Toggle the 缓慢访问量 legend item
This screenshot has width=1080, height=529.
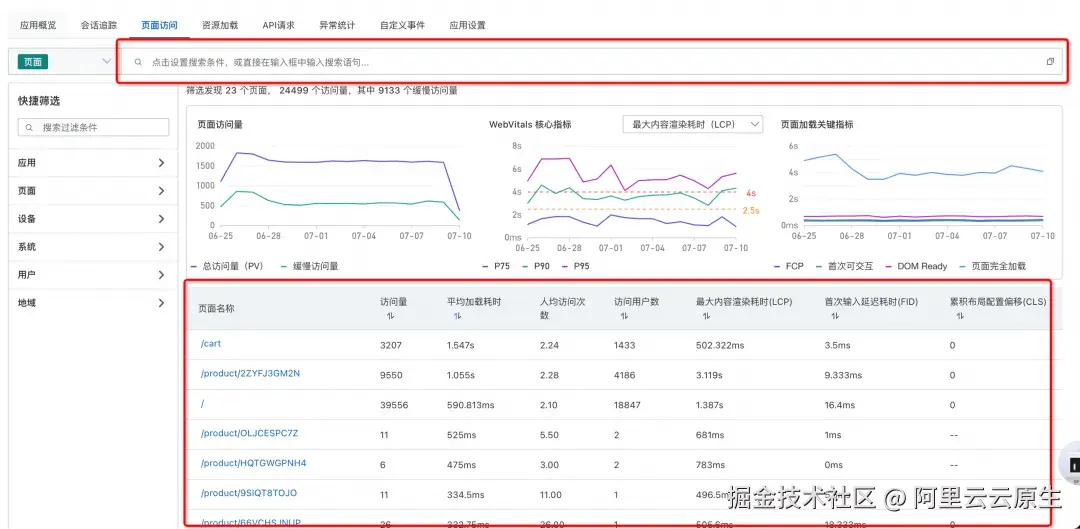point(309,266)
